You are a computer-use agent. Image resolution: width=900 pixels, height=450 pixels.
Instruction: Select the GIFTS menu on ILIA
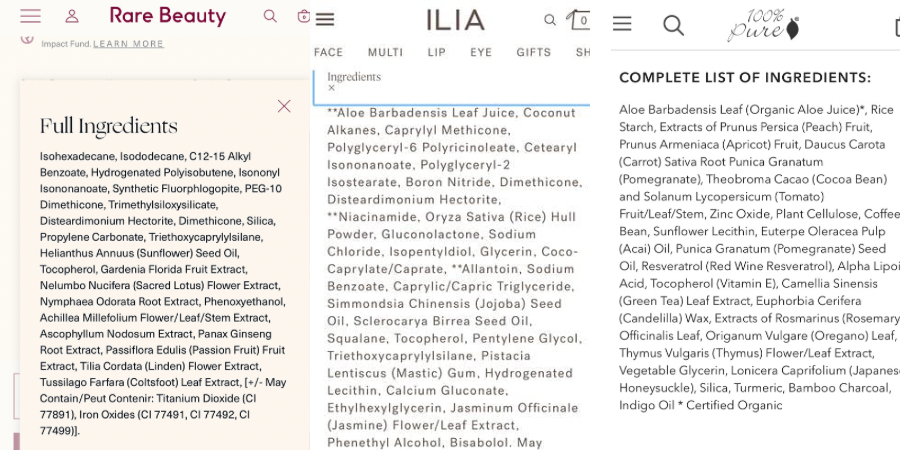point(534,52)
